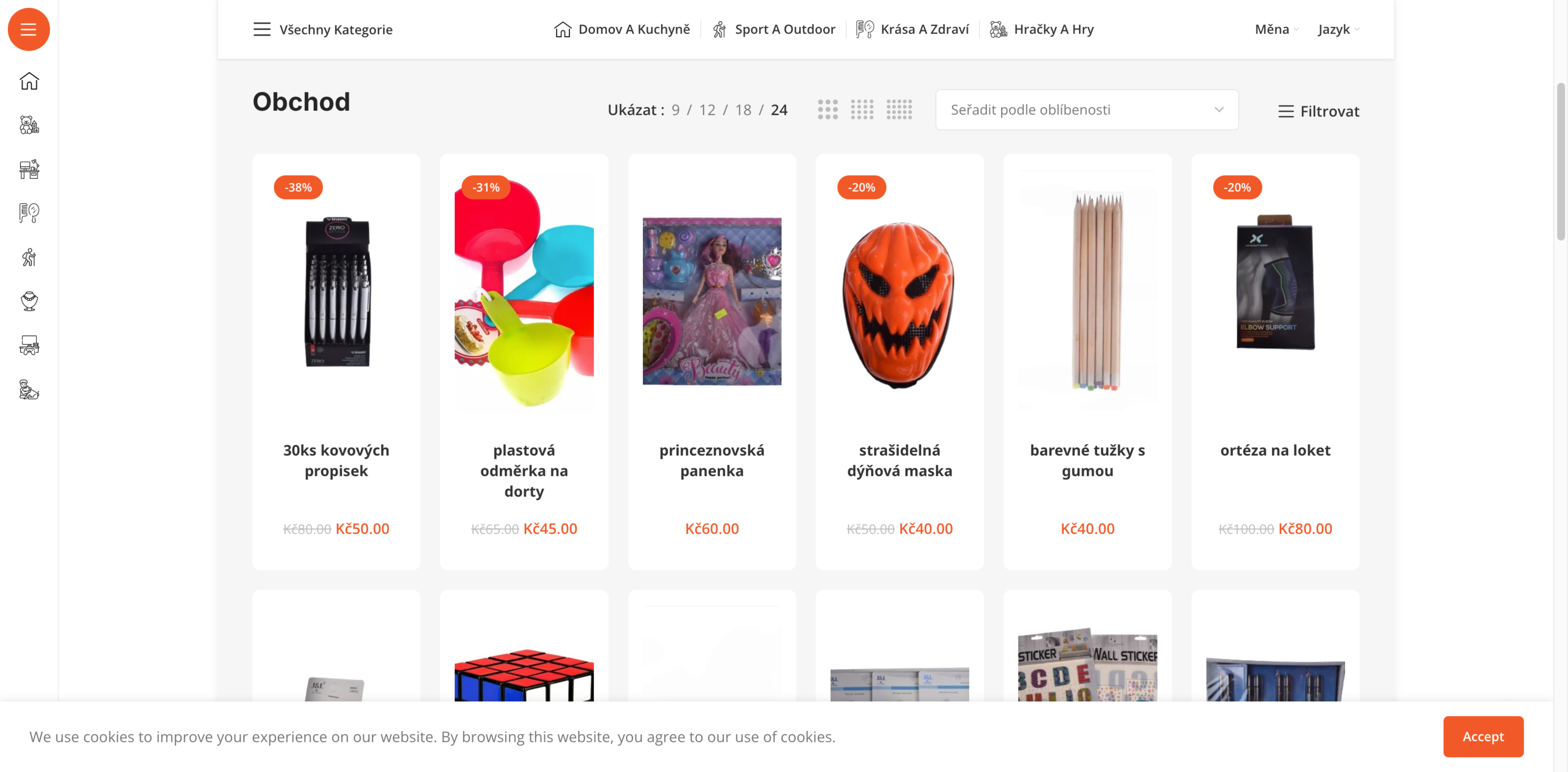Image resolution: width=1568 pixels, height=772 pixels.
Task: Click the home icon in sidebar
Action: 29,81
